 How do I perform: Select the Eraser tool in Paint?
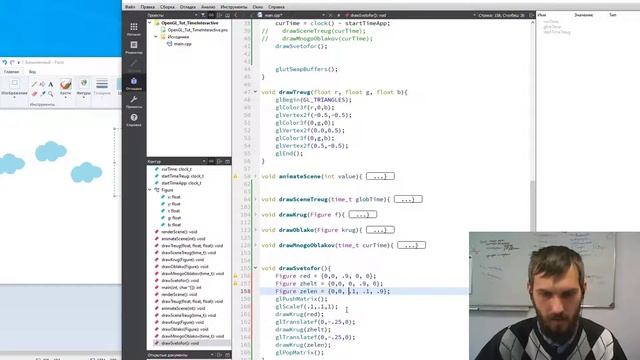34,94
